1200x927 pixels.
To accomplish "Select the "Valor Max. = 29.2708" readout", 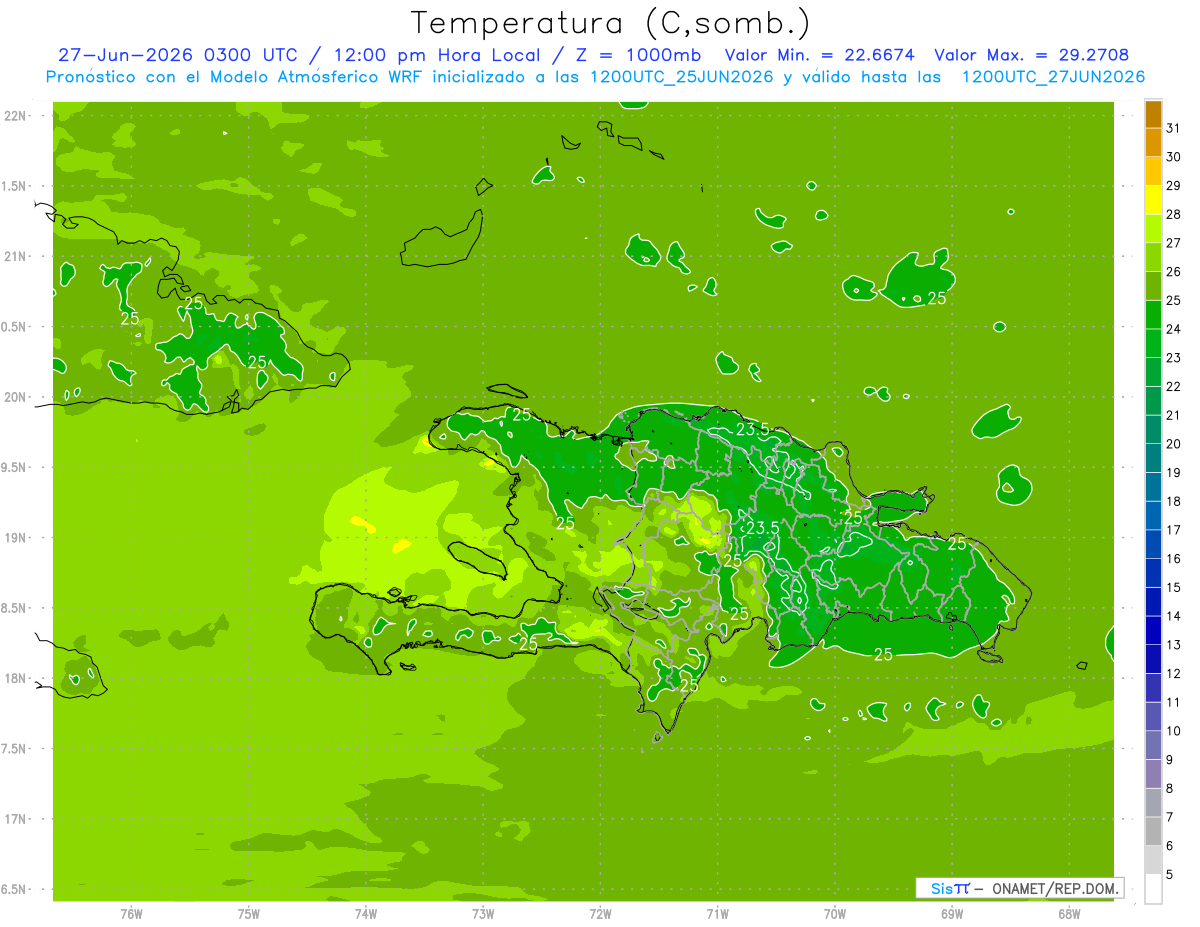I will click(1032, 55).
